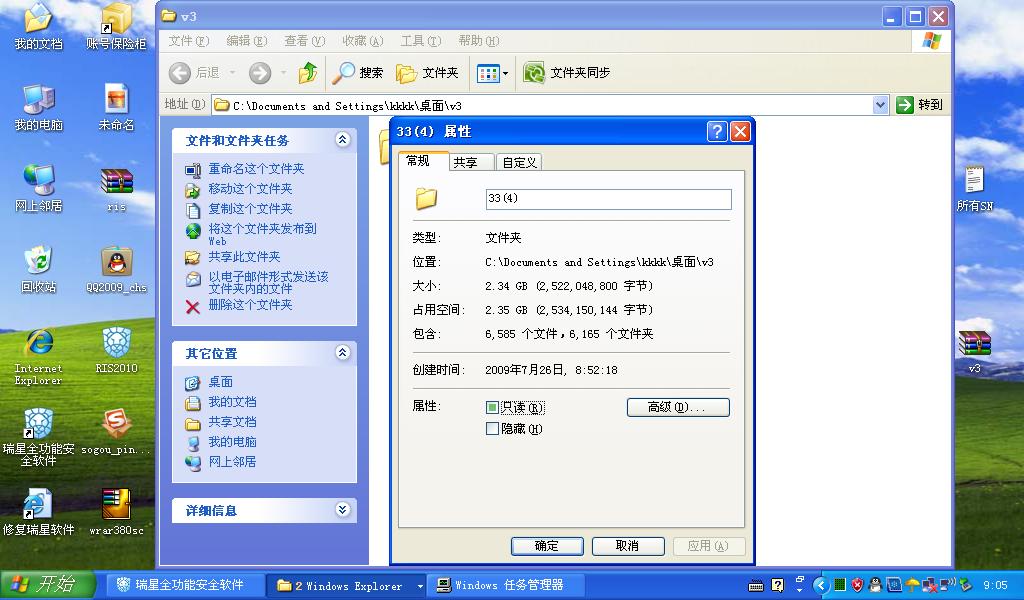Image resolution: width=1024 pixels, height=600 pixels.
Task: Open 收藏 menu
Action: pyautogui.click(x=362, y=40)
